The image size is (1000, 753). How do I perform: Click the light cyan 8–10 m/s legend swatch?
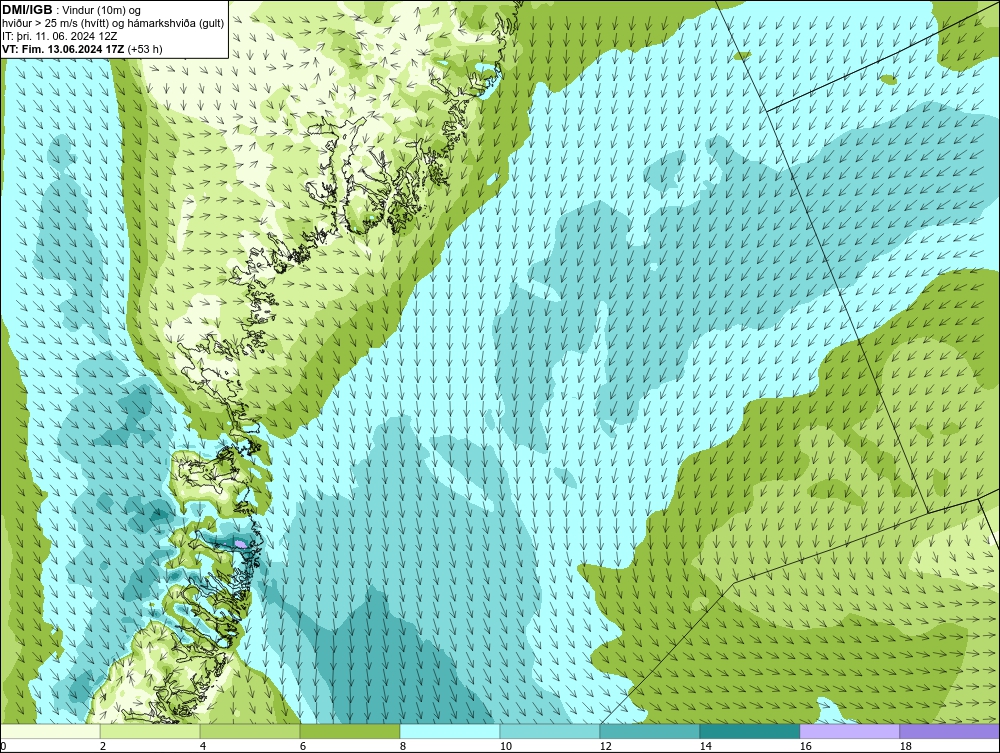coord(450,731)
